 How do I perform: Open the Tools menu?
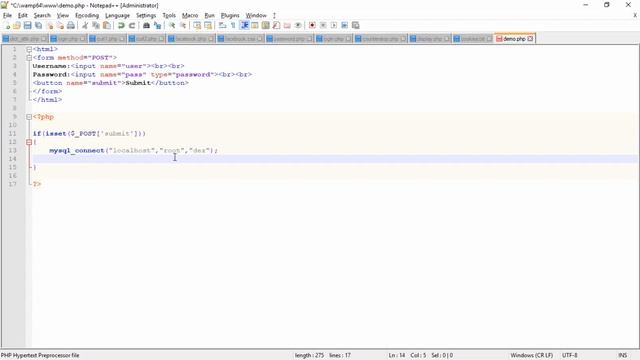point(169,16)
